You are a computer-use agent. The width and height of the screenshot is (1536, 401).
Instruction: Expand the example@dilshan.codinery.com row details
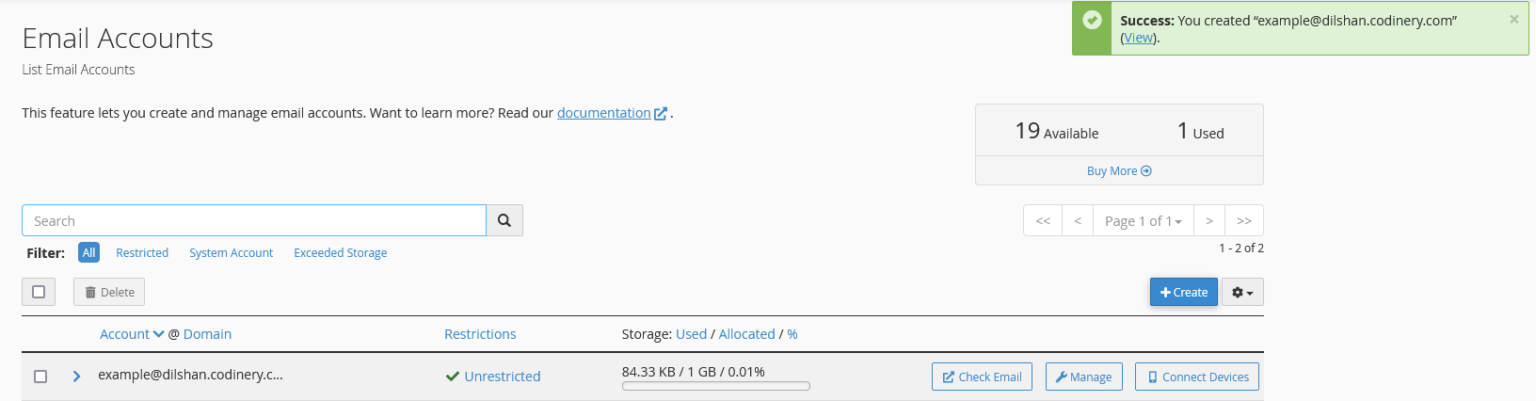76,377
